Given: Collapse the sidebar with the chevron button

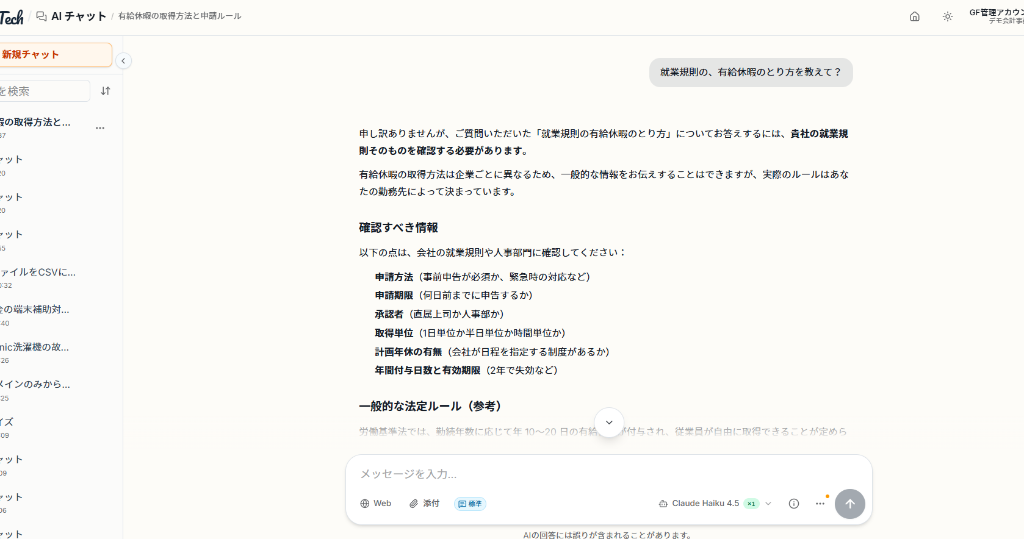Looking at the screenshot, I should (123, 61).
